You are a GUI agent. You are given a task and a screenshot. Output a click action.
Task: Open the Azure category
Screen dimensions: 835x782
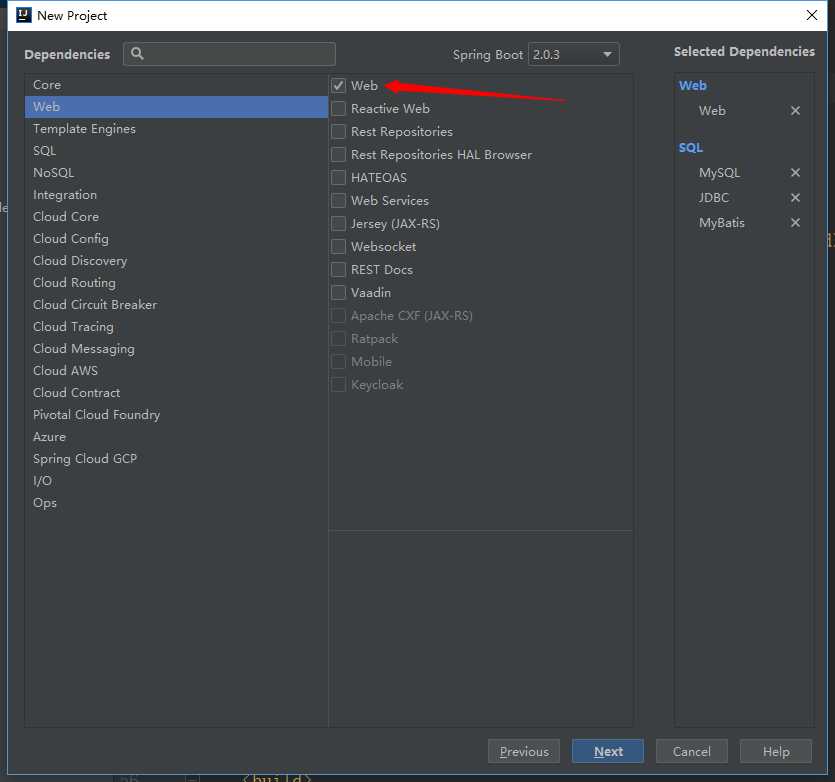(176, 437)
